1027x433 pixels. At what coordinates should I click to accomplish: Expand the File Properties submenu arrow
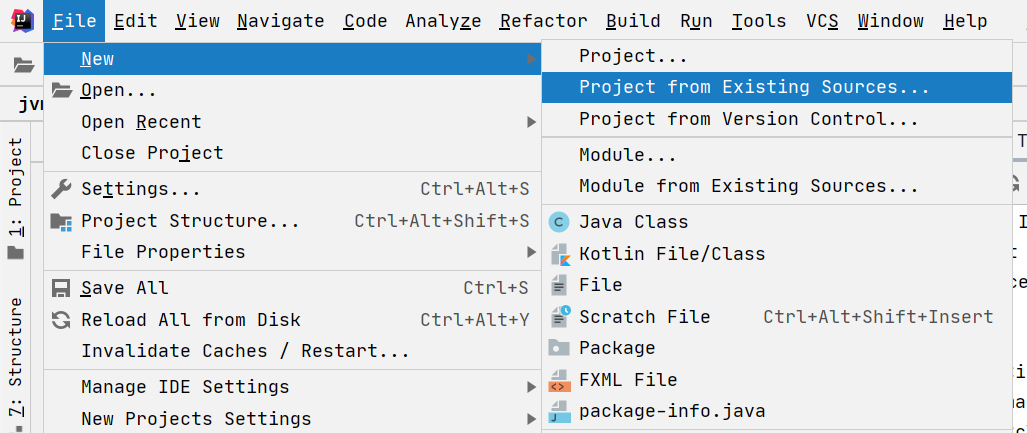click(x=531, y=252)
